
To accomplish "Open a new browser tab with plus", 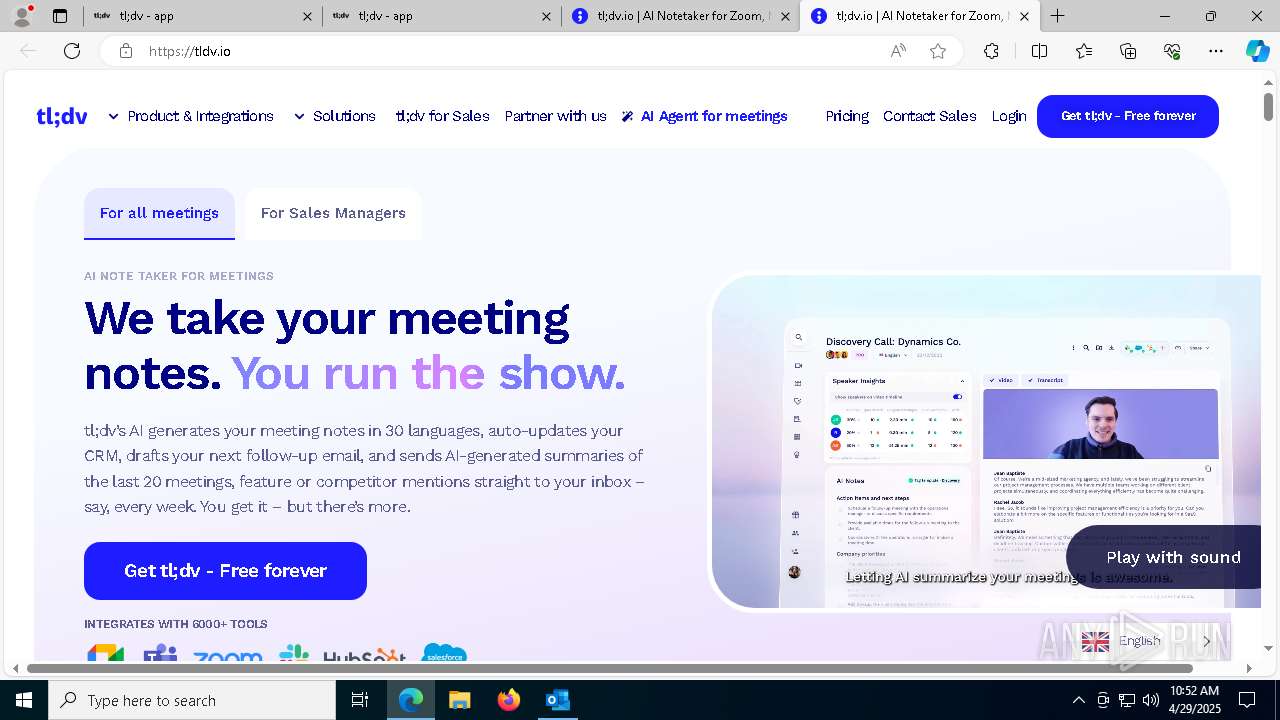I will tap(1057, 16).
